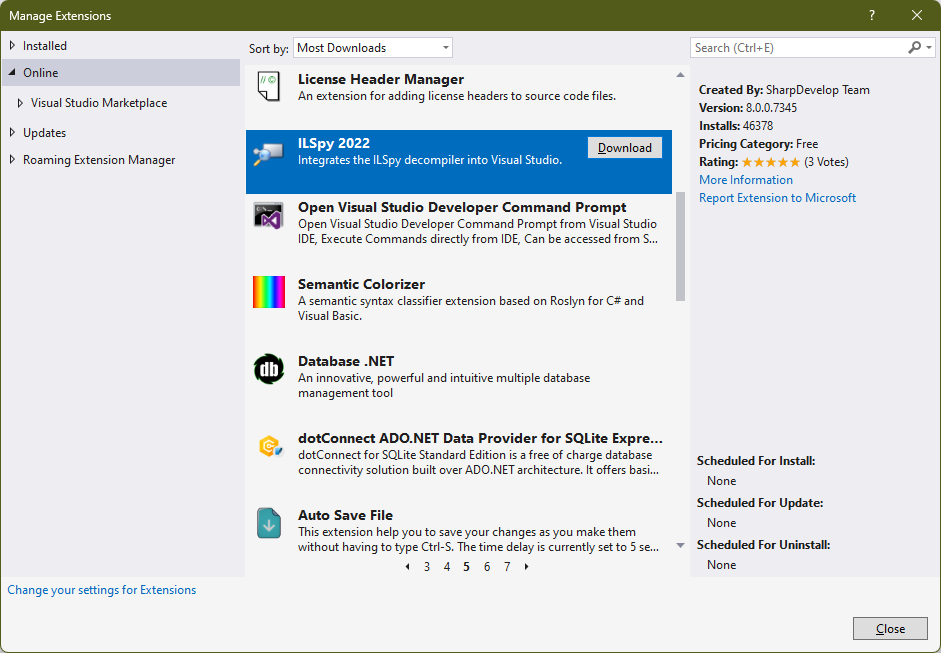Go to previous page arrow
Screen dimensions: 941x653
(407, 567)
